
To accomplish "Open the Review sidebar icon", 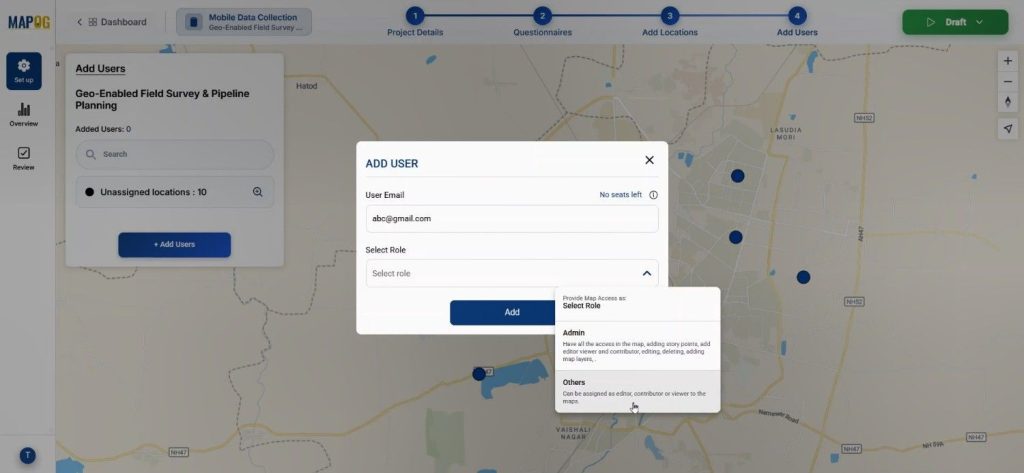I will coord(23,158).
